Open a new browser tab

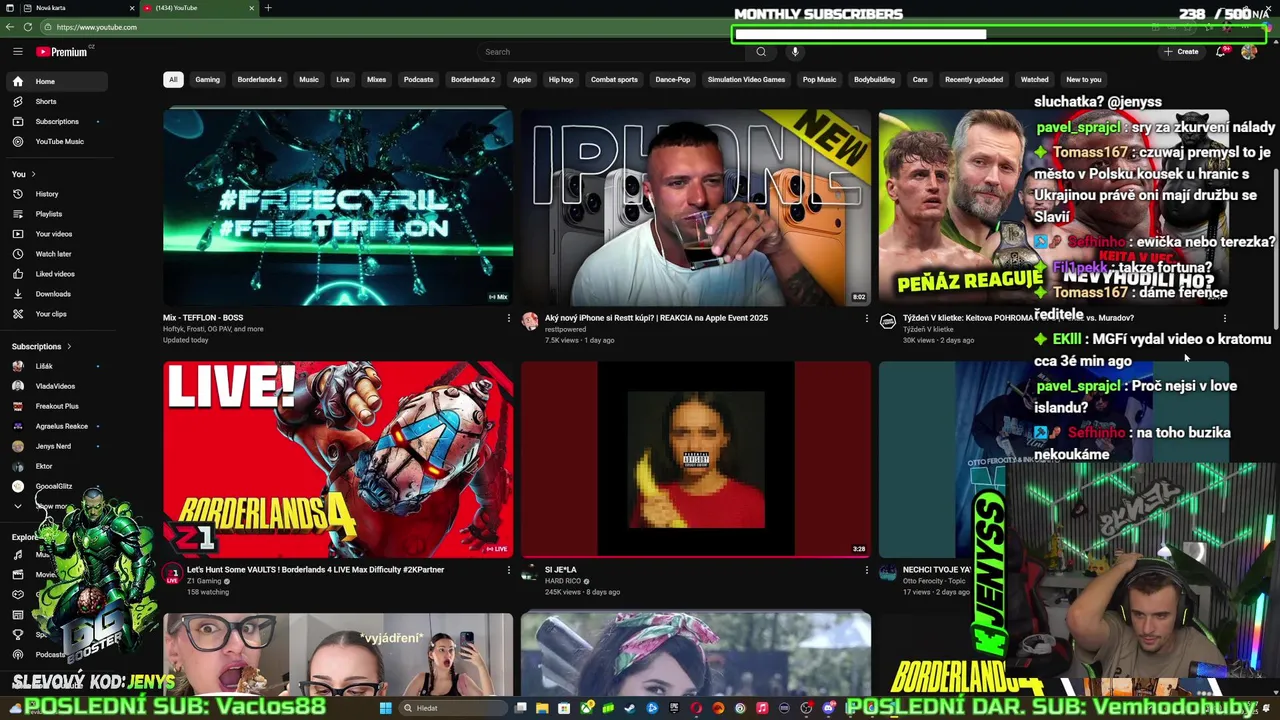[x=268, y=8]
